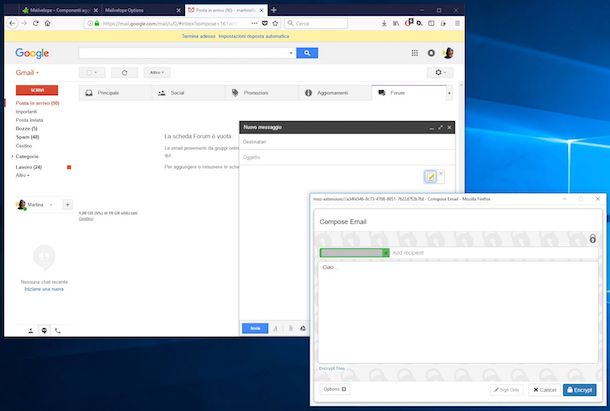Close the Nuovo messaggio compose pane
The image size is (610, 411).
point(449,127)
